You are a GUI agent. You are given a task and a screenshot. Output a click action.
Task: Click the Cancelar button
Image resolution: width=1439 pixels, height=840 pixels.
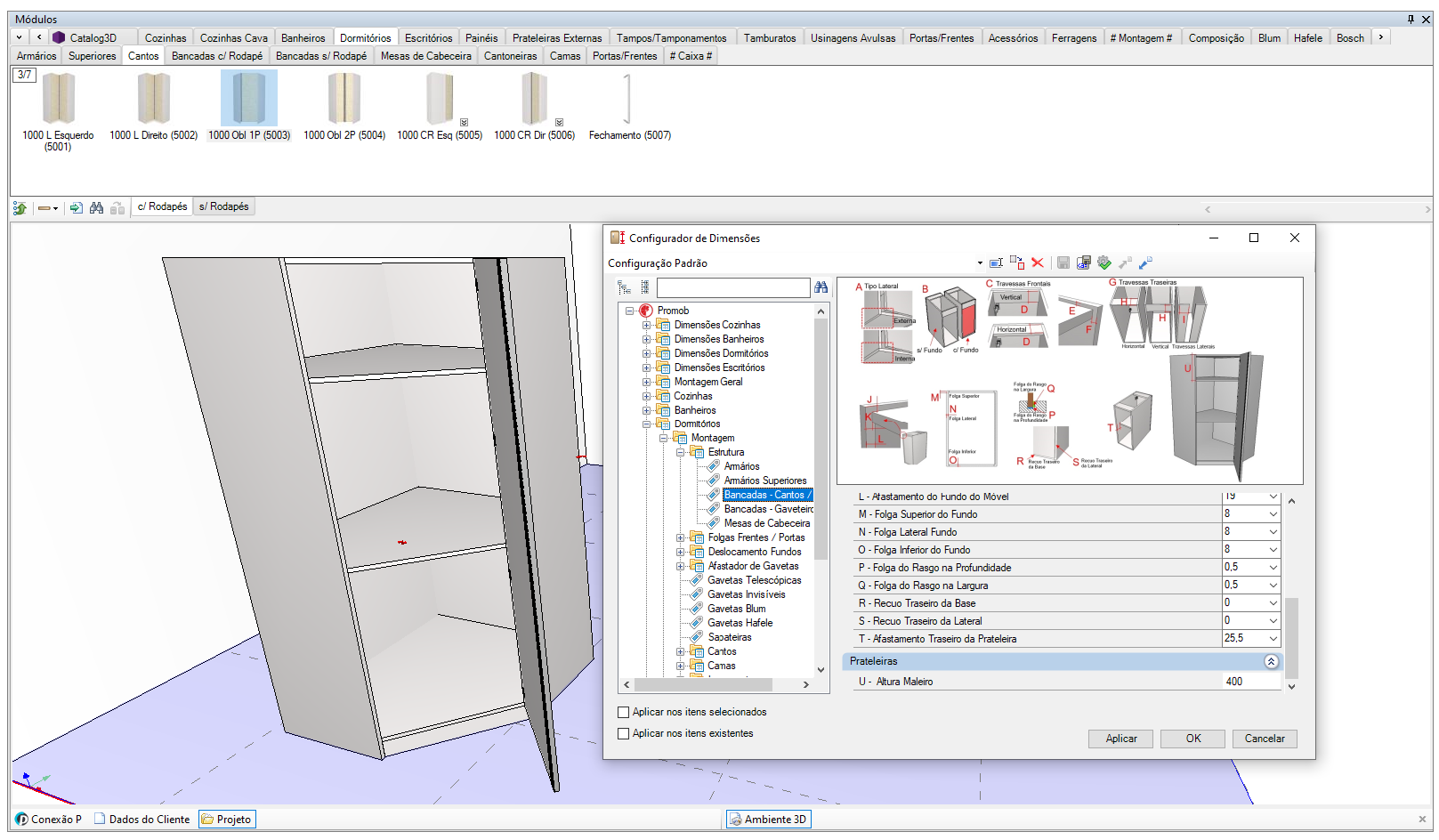click(x=1264, y=739)
